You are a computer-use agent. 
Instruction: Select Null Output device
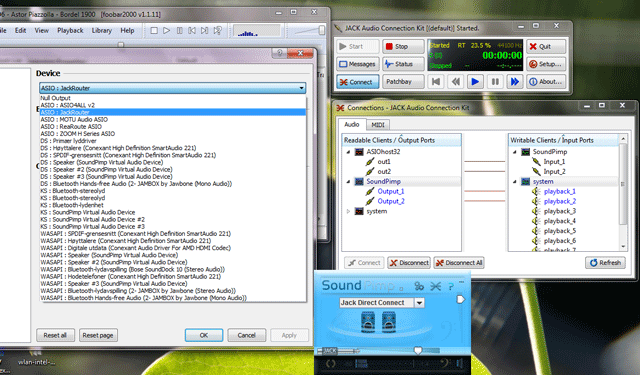coord(173,98)
